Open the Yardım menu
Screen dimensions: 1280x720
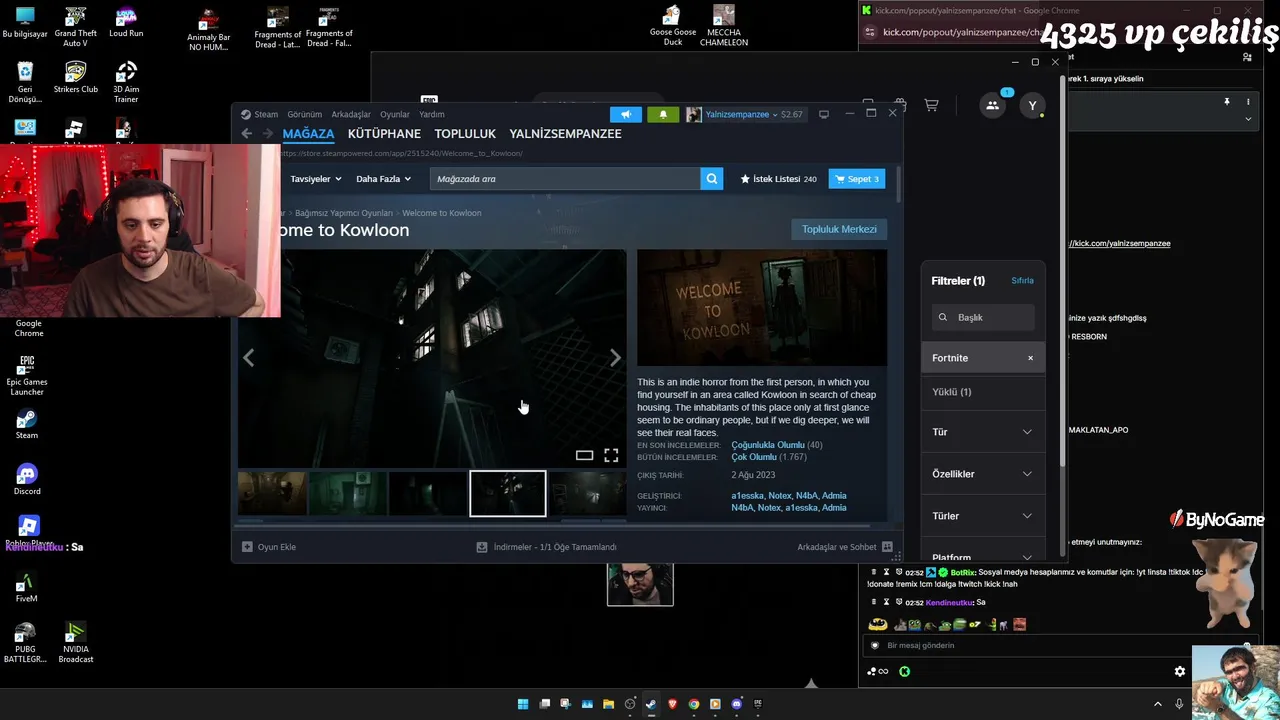pos(432,114)
